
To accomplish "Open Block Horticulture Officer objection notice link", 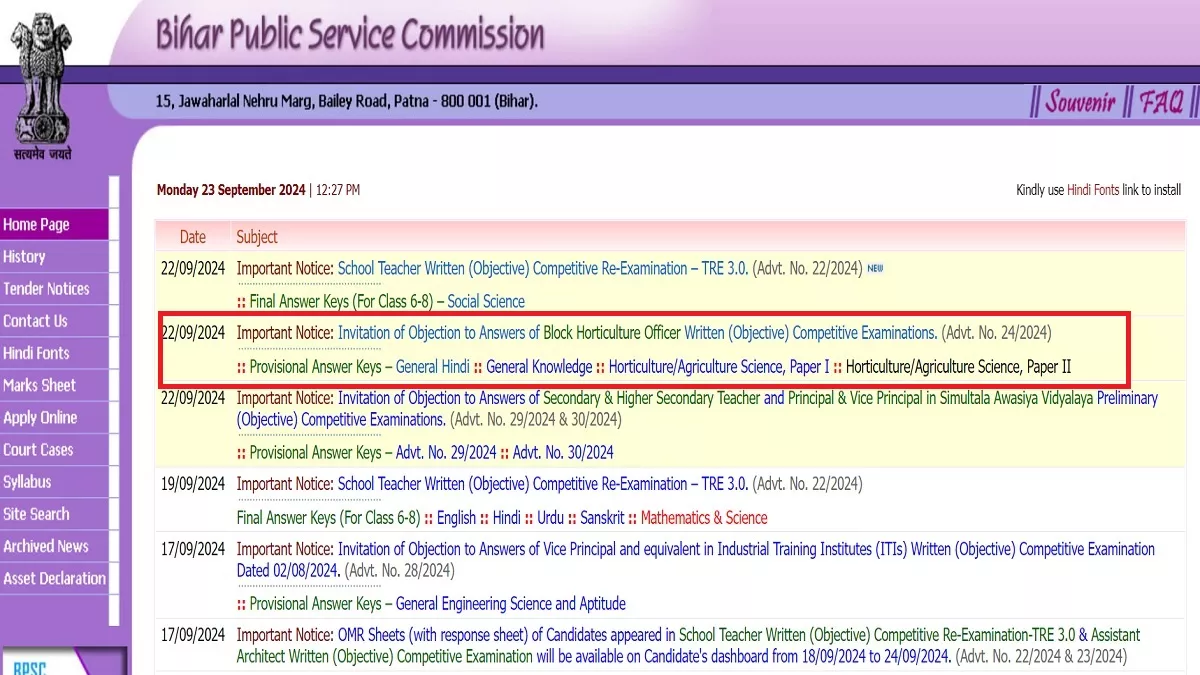I will (637, 333).
